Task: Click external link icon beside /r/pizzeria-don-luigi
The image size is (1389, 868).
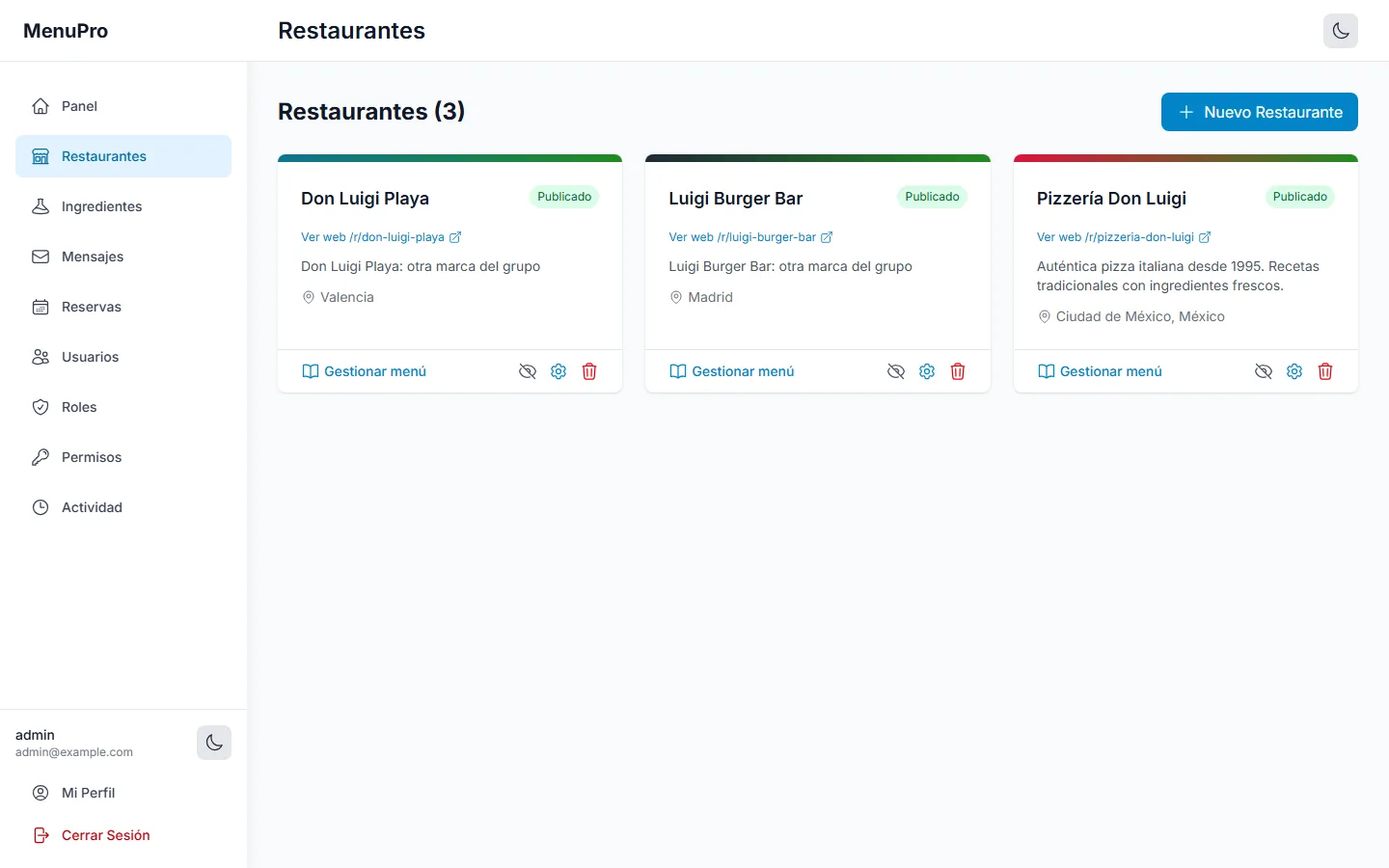Action: tap(1205, 237)
